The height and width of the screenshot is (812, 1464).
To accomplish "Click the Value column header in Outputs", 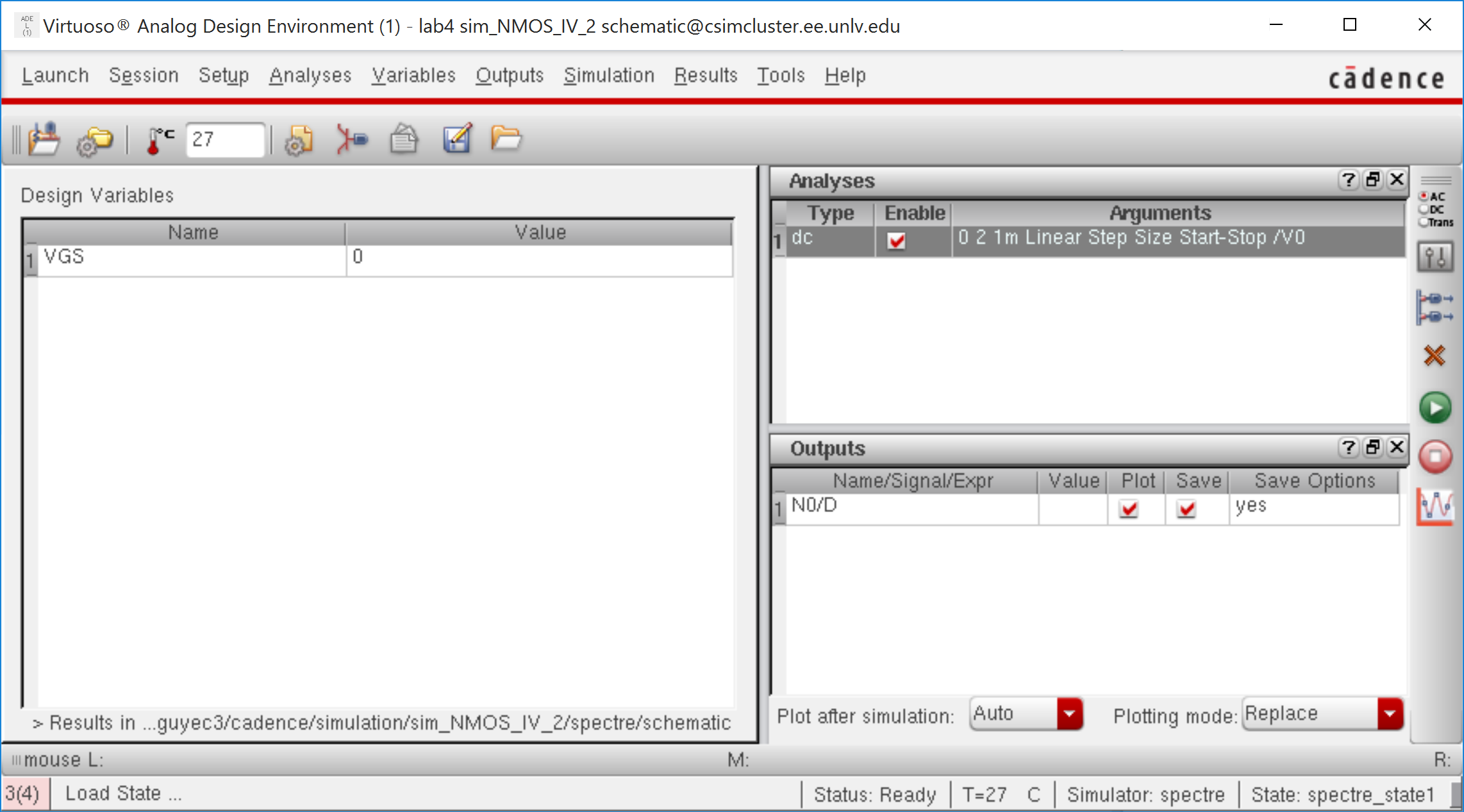I will (1073, 481).
